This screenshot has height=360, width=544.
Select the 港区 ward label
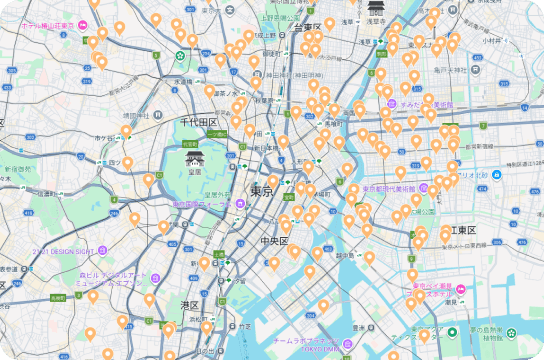pos(189,306)
